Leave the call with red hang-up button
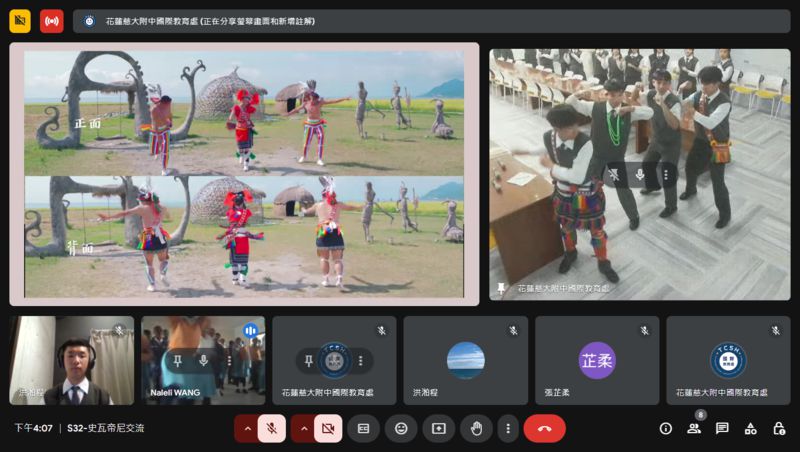This screenshot has width=800, height=452. click(x=544, y=428)
